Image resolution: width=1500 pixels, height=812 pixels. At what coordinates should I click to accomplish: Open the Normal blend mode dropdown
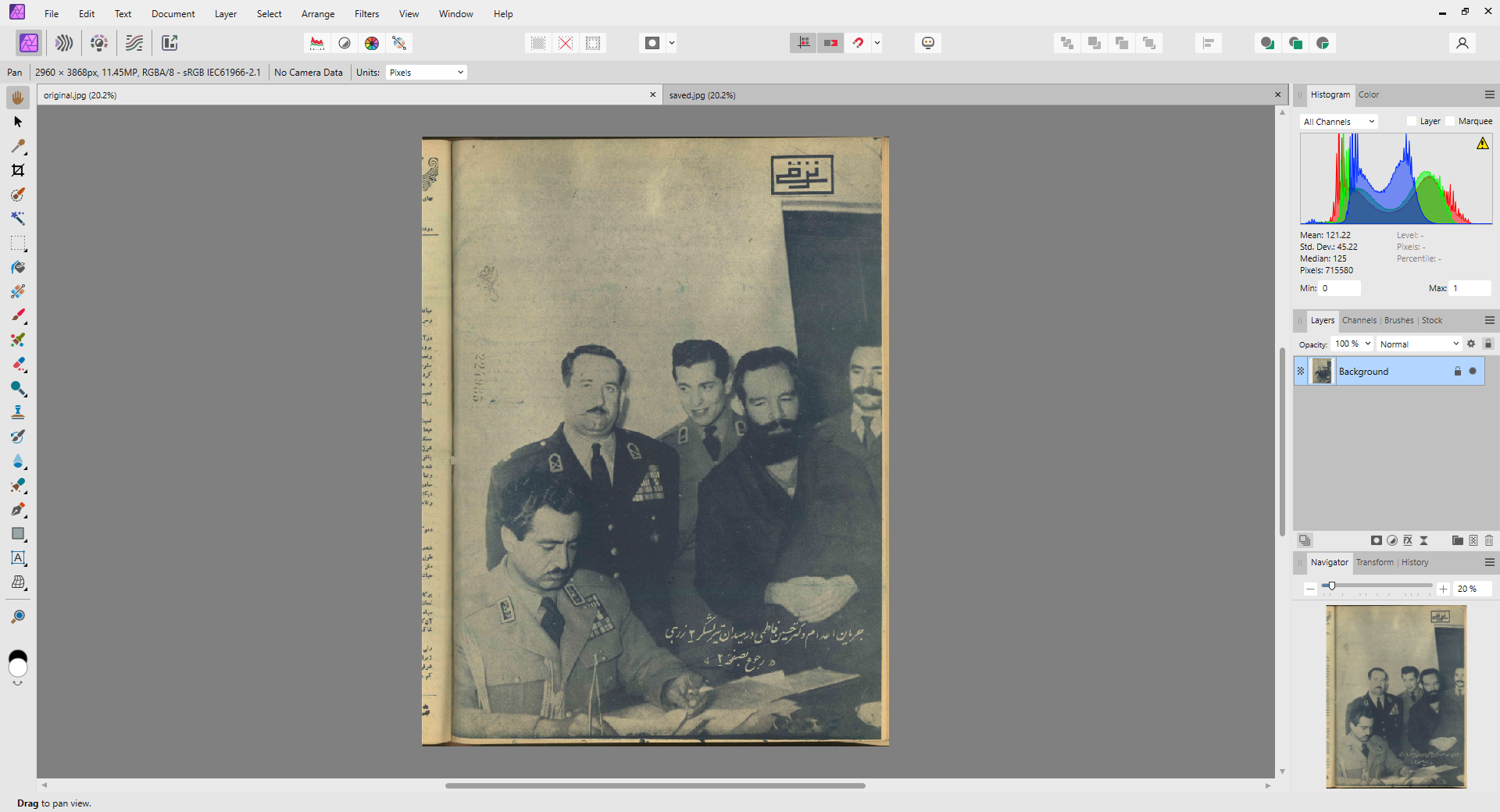tap(1420, 344)
